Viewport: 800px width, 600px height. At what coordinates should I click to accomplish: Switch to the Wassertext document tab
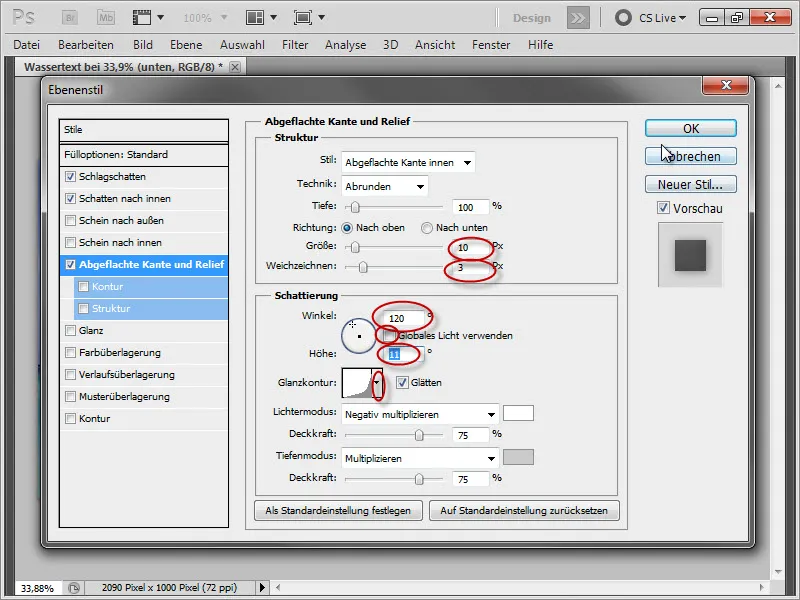pyautogui.click(x=123, y=67)
